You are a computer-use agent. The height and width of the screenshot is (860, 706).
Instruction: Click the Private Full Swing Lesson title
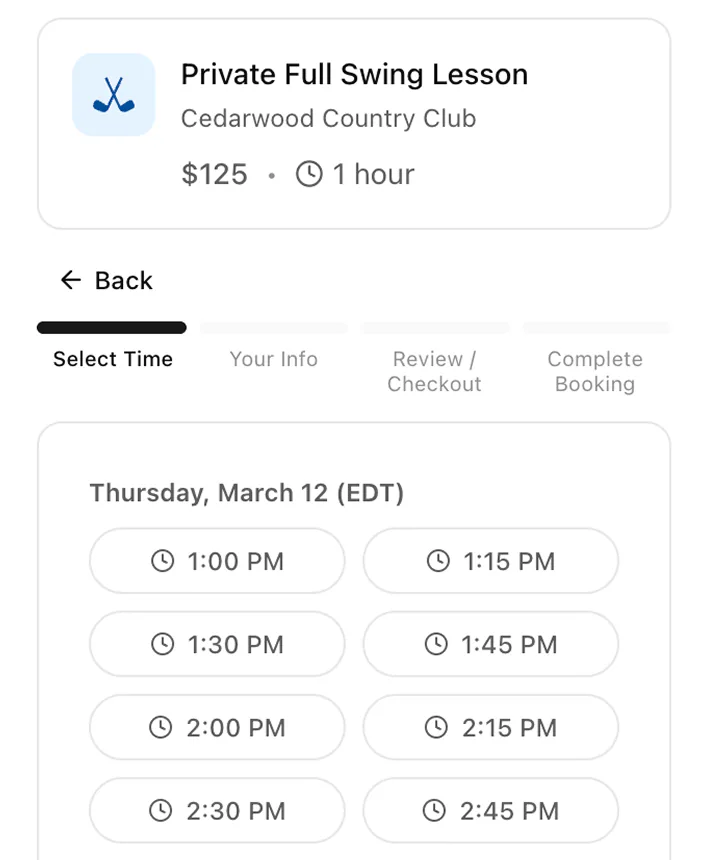354,74
